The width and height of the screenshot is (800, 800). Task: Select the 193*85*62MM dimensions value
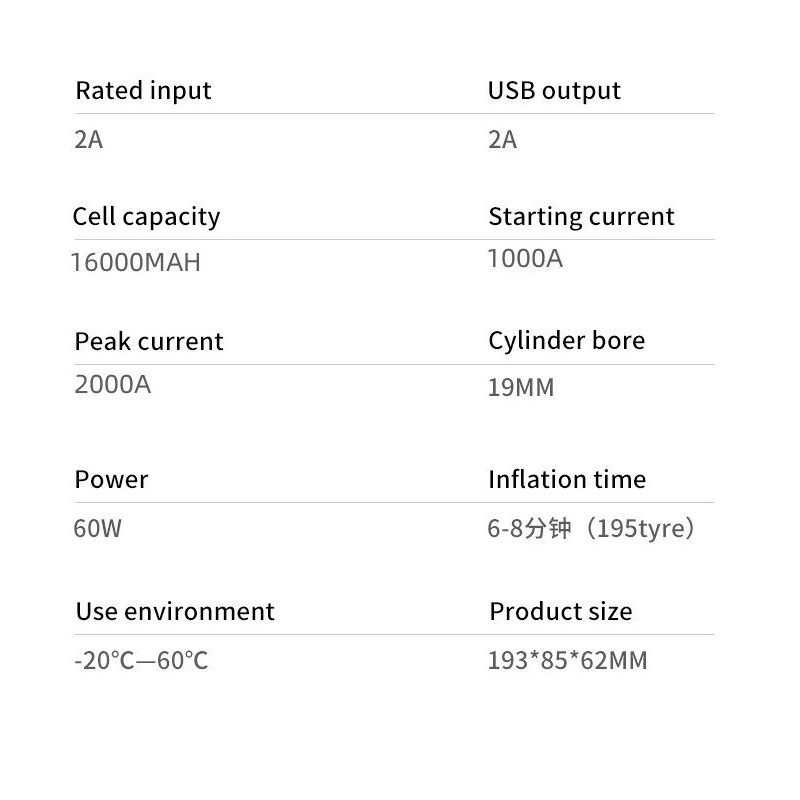(567, 661)
